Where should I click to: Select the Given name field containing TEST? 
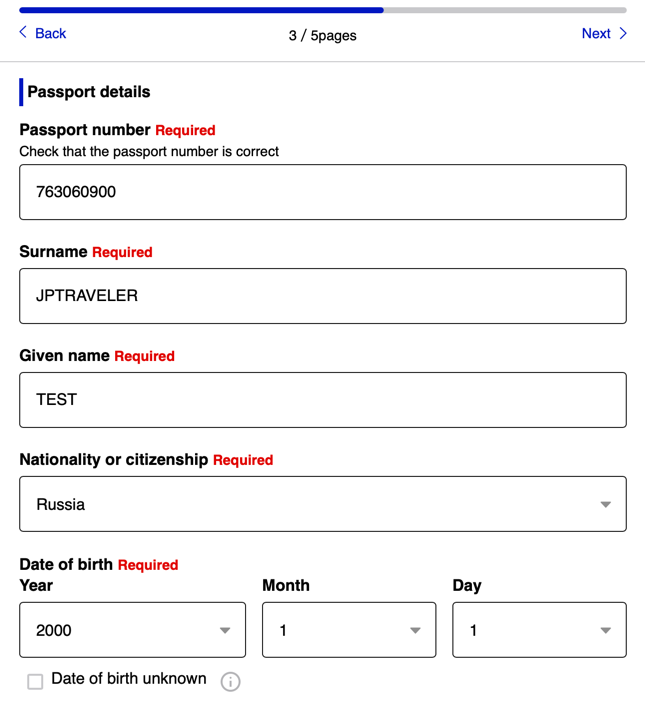click(x=322, y=400)
